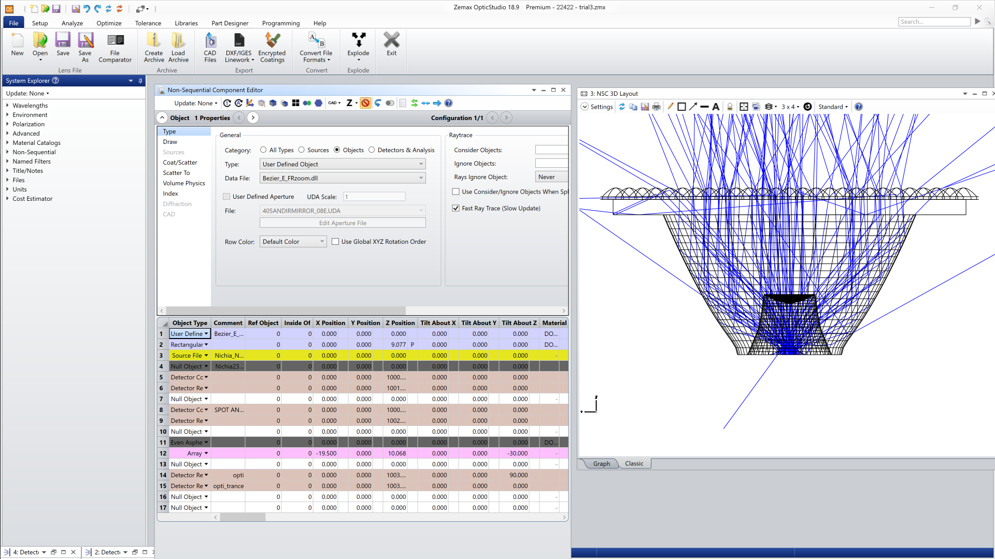This screenshot has height=559, width=995.
Task: Click the four black squares icon in editor toolbar
Action: (296, 103)
